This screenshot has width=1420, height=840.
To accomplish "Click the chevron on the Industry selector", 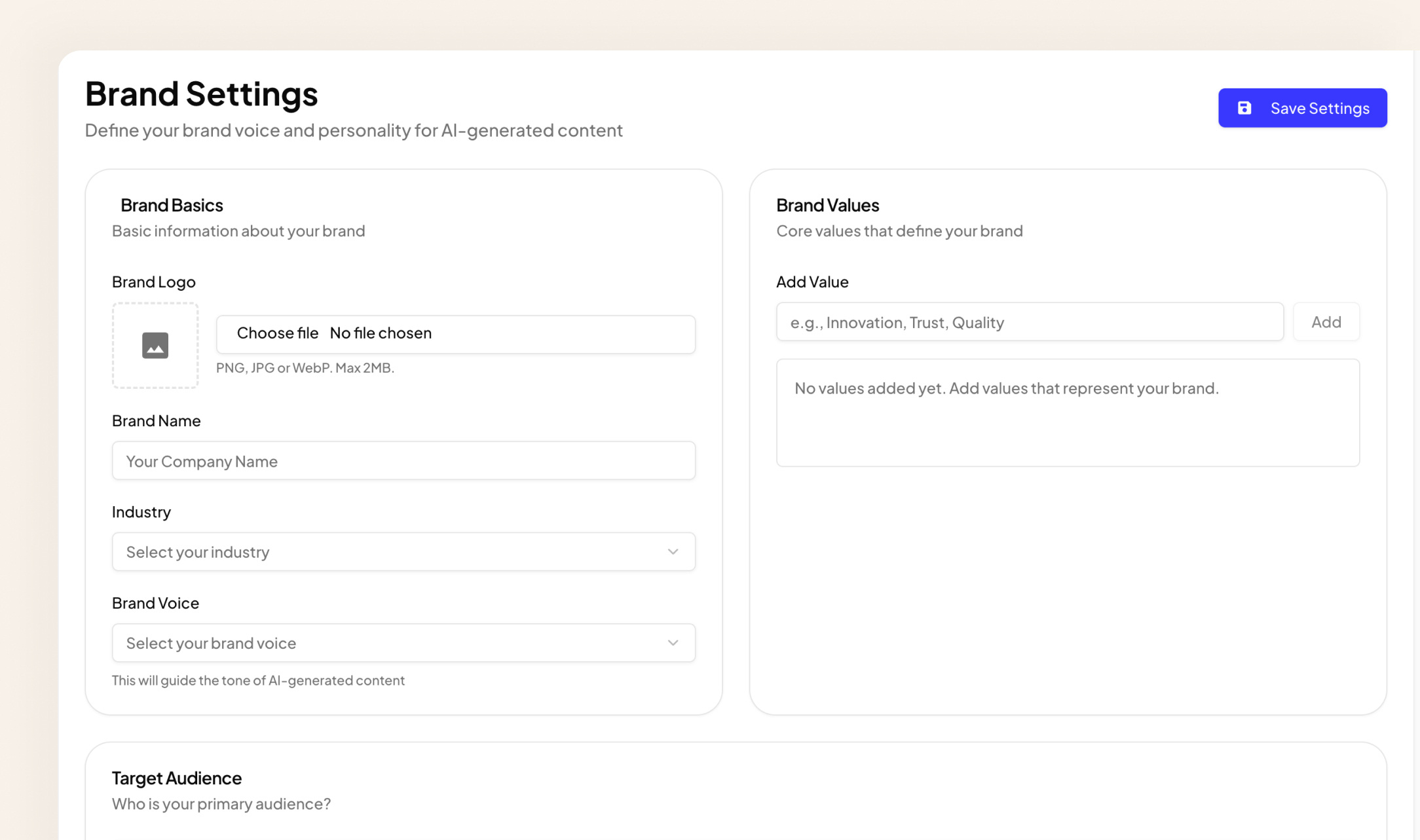I will click(x=673, y=551).
